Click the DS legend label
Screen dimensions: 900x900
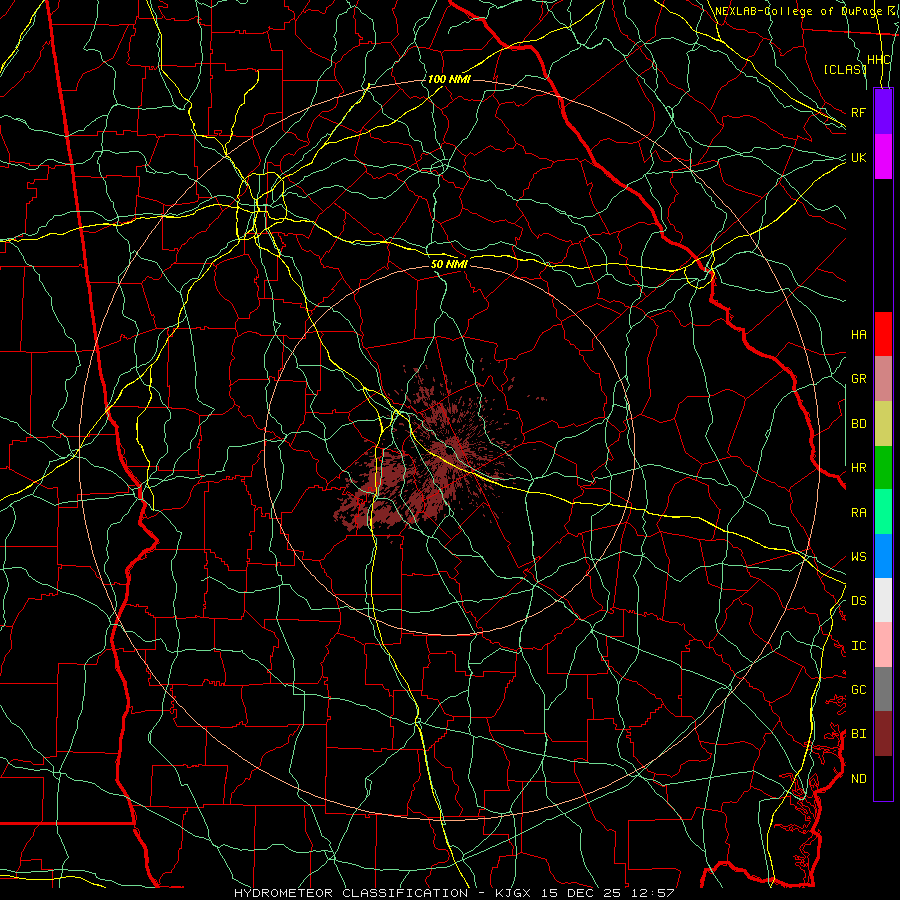[x=858, y=601]
